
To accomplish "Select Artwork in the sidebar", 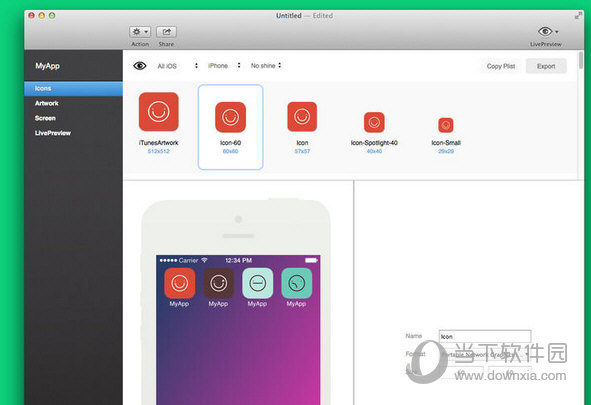I will (47, 103).
